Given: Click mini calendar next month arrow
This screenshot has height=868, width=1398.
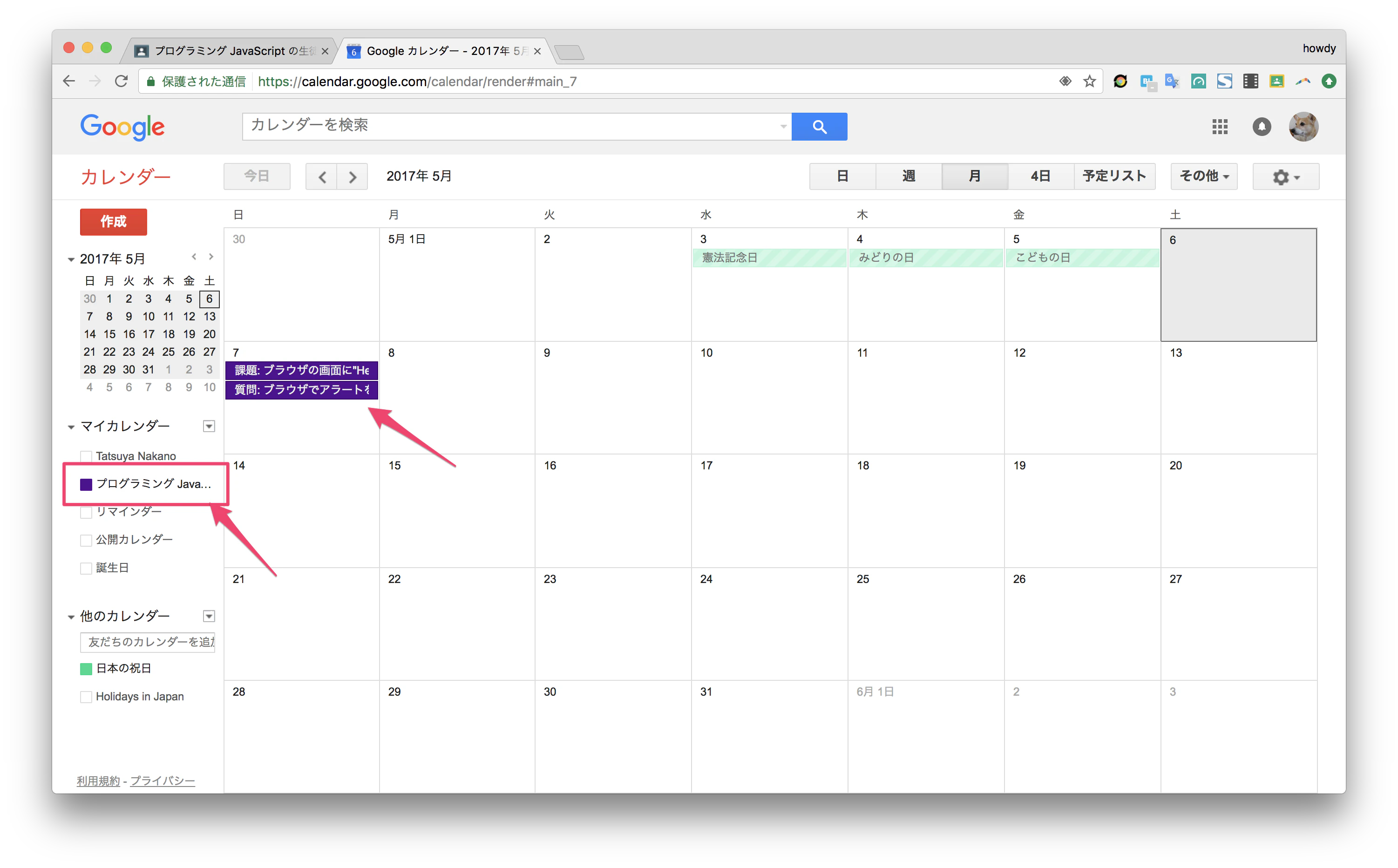Looking at the screenshot, I should pos(210,257).
